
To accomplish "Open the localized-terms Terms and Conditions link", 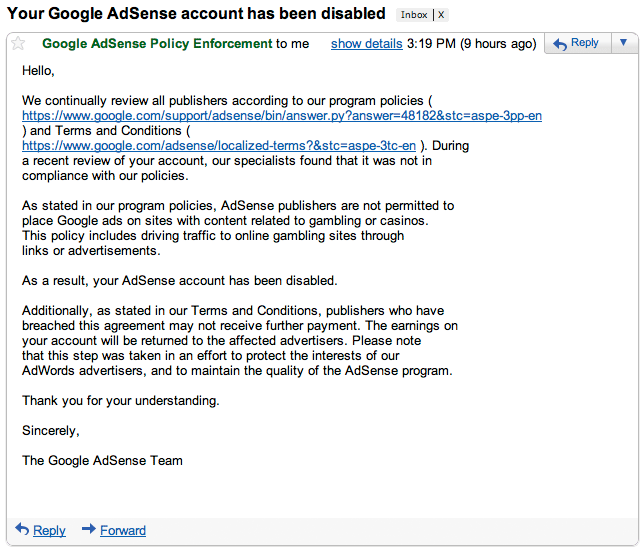I will point(219,146).
